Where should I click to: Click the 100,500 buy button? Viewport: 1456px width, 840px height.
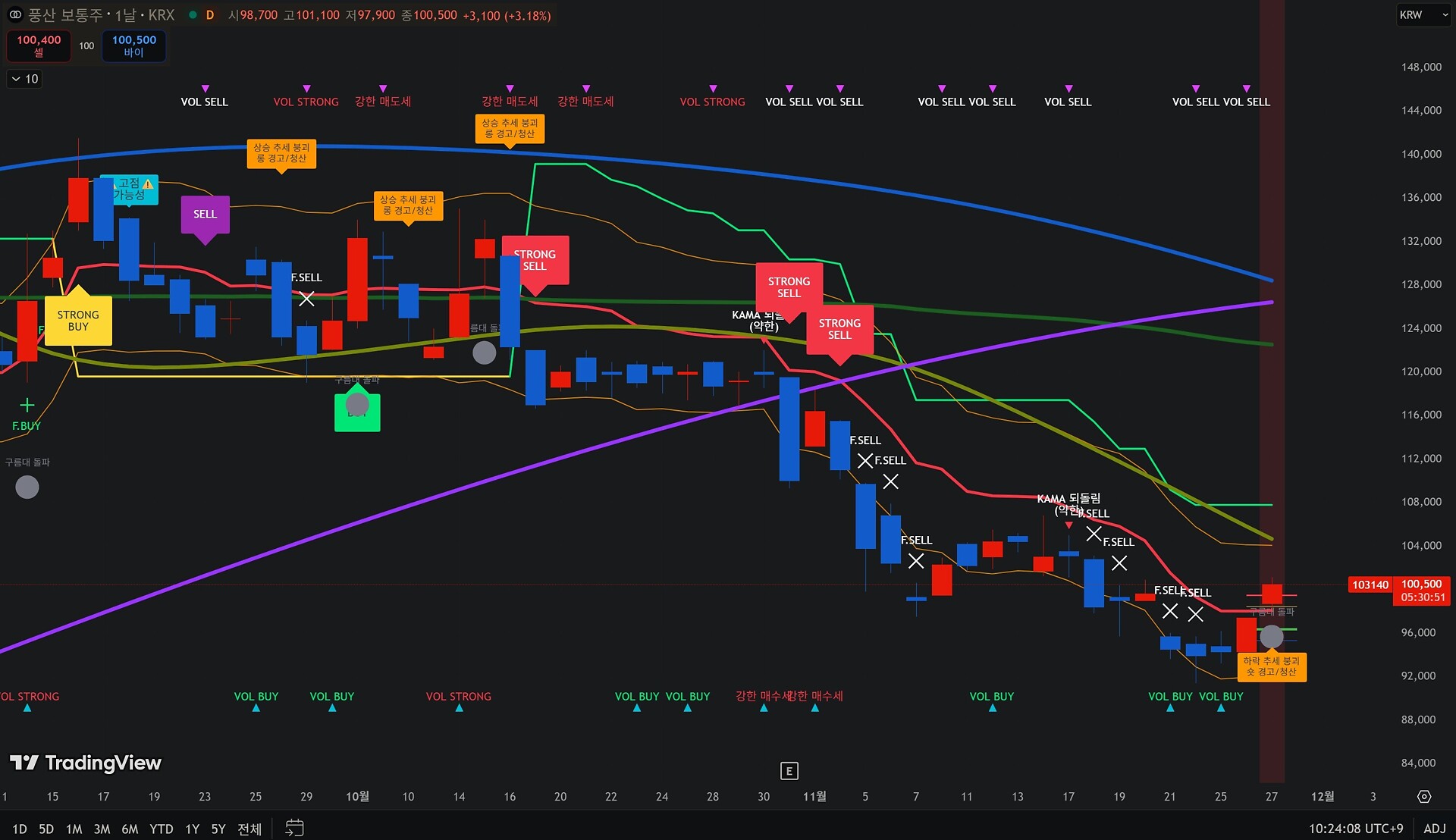pos(133,45)
